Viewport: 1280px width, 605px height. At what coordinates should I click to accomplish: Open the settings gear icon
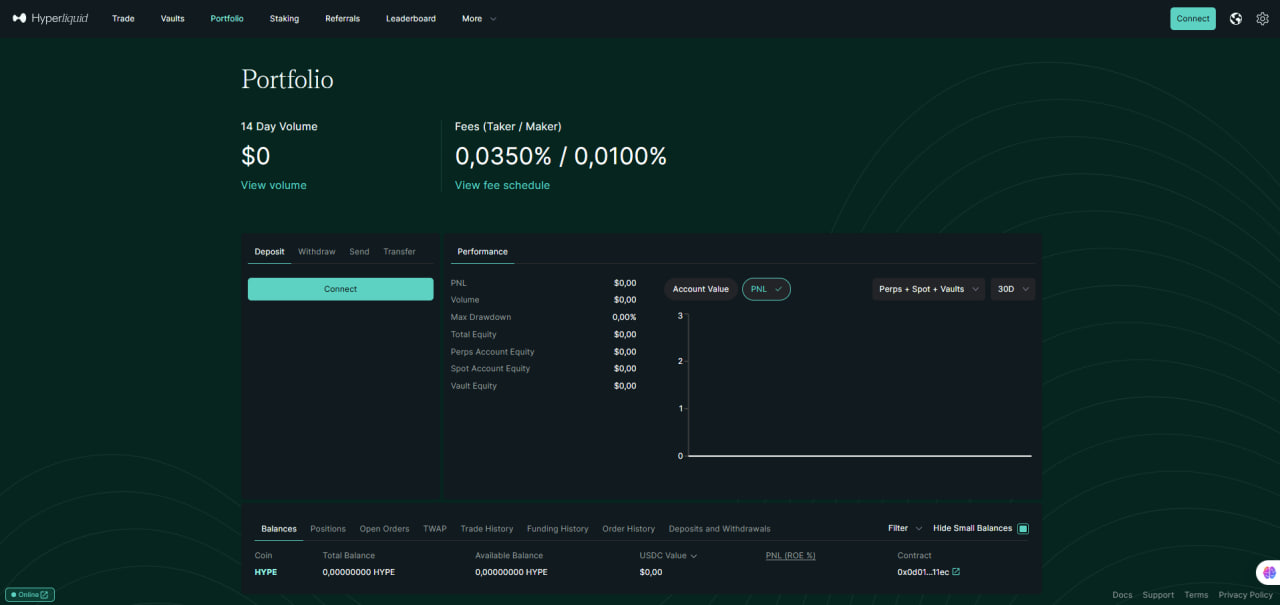coord(1263,18)
